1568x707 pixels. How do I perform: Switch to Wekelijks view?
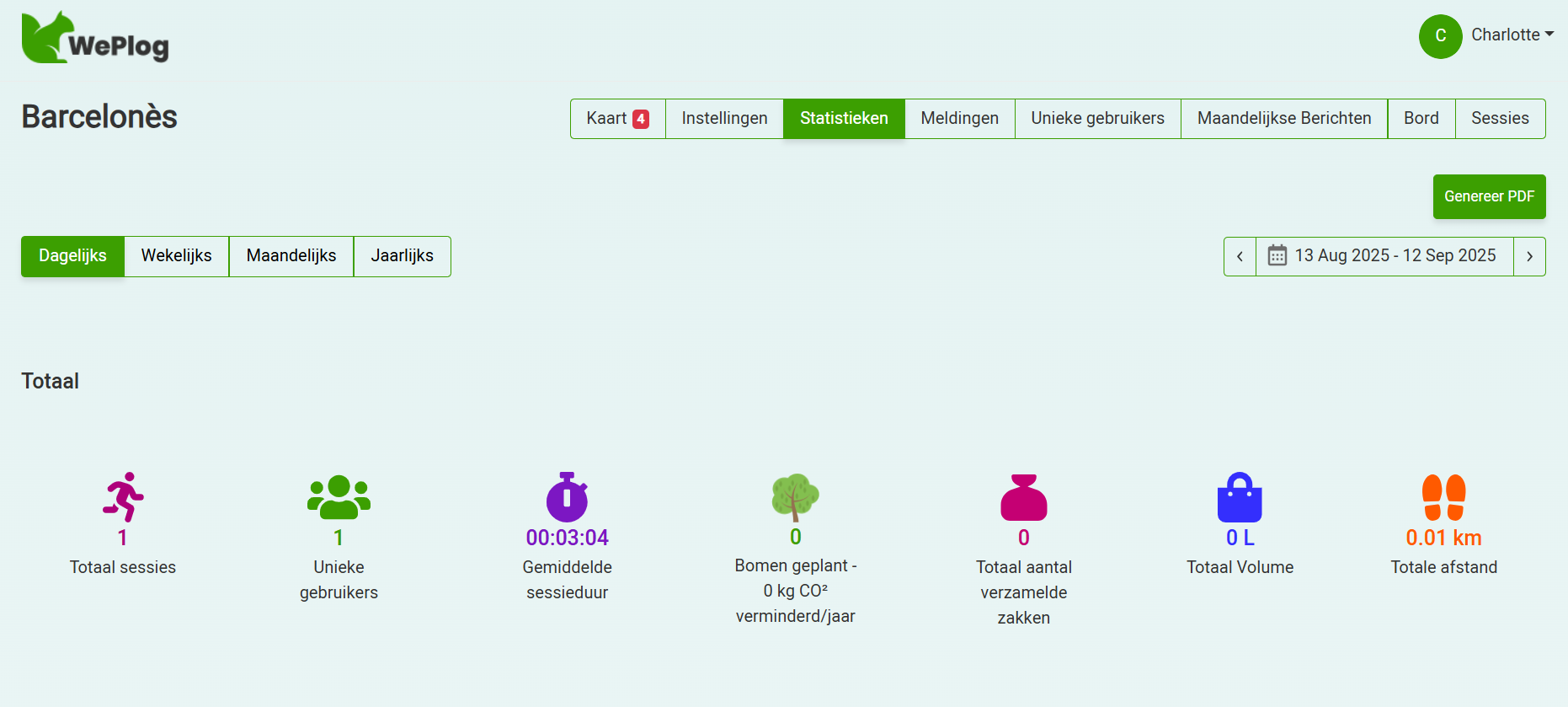click(x=176, y=256)
